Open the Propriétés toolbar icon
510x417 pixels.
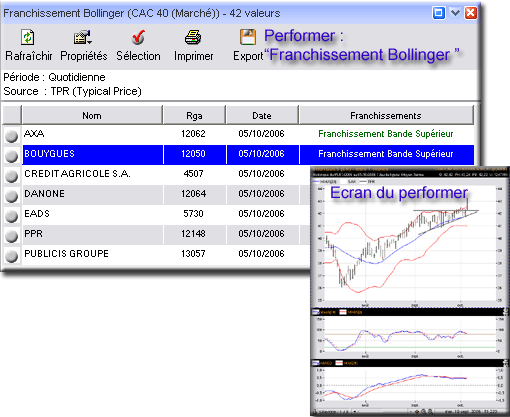(82, 37)
